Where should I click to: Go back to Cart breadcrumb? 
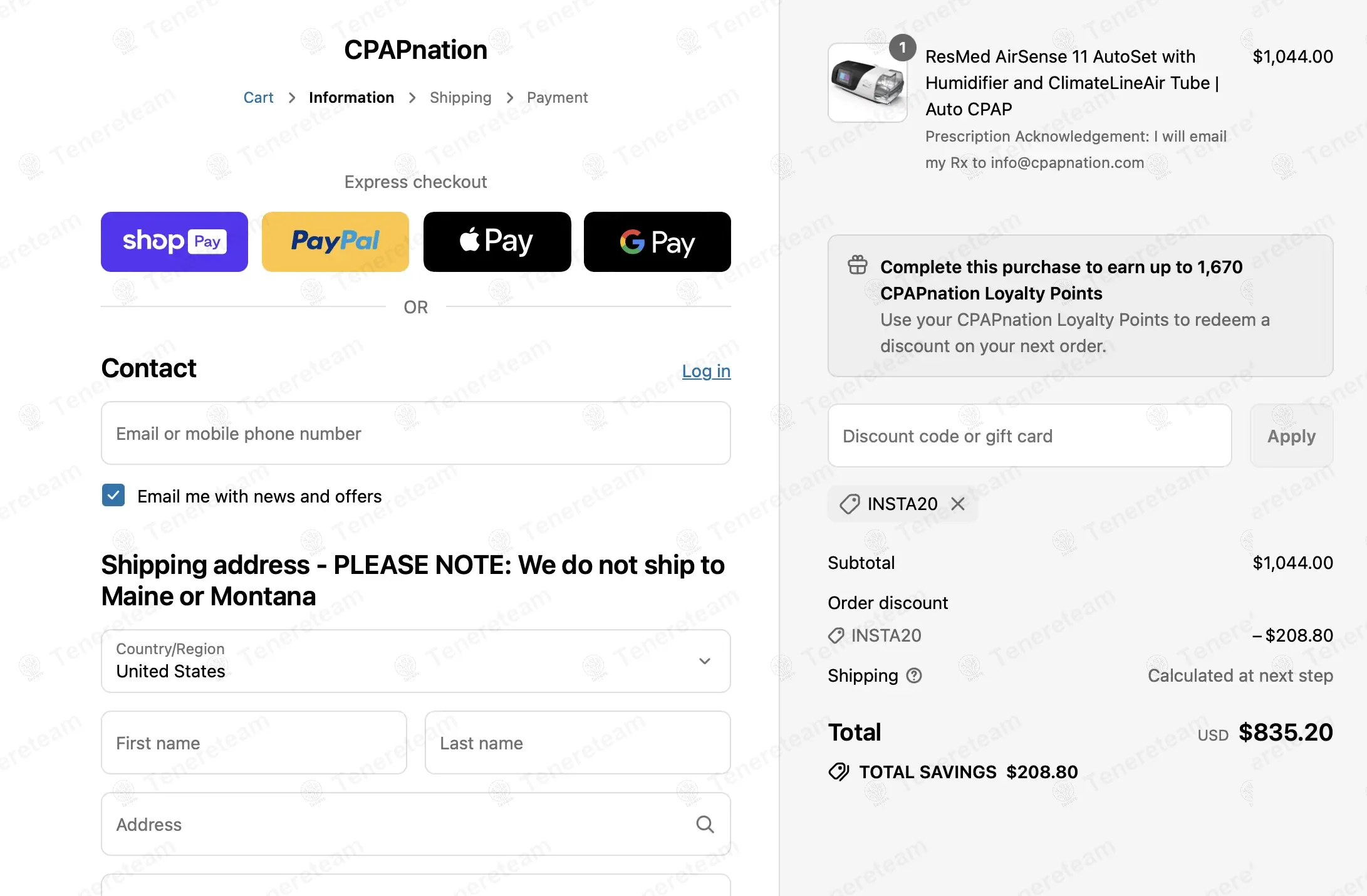click(258, 98)
